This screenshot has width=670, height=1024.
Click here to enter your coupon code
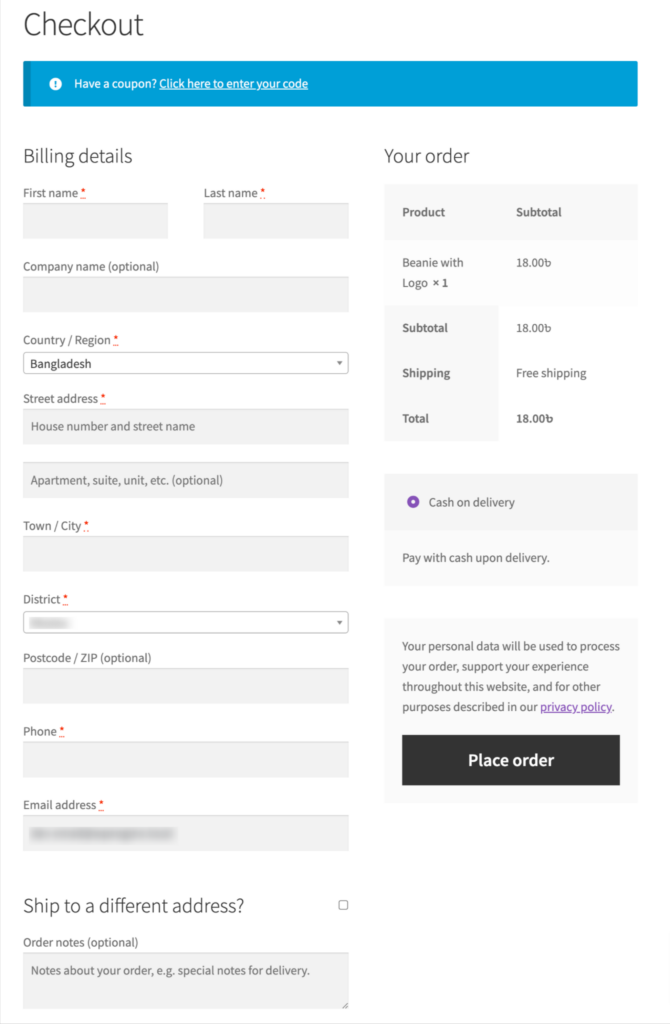point(233,84)
